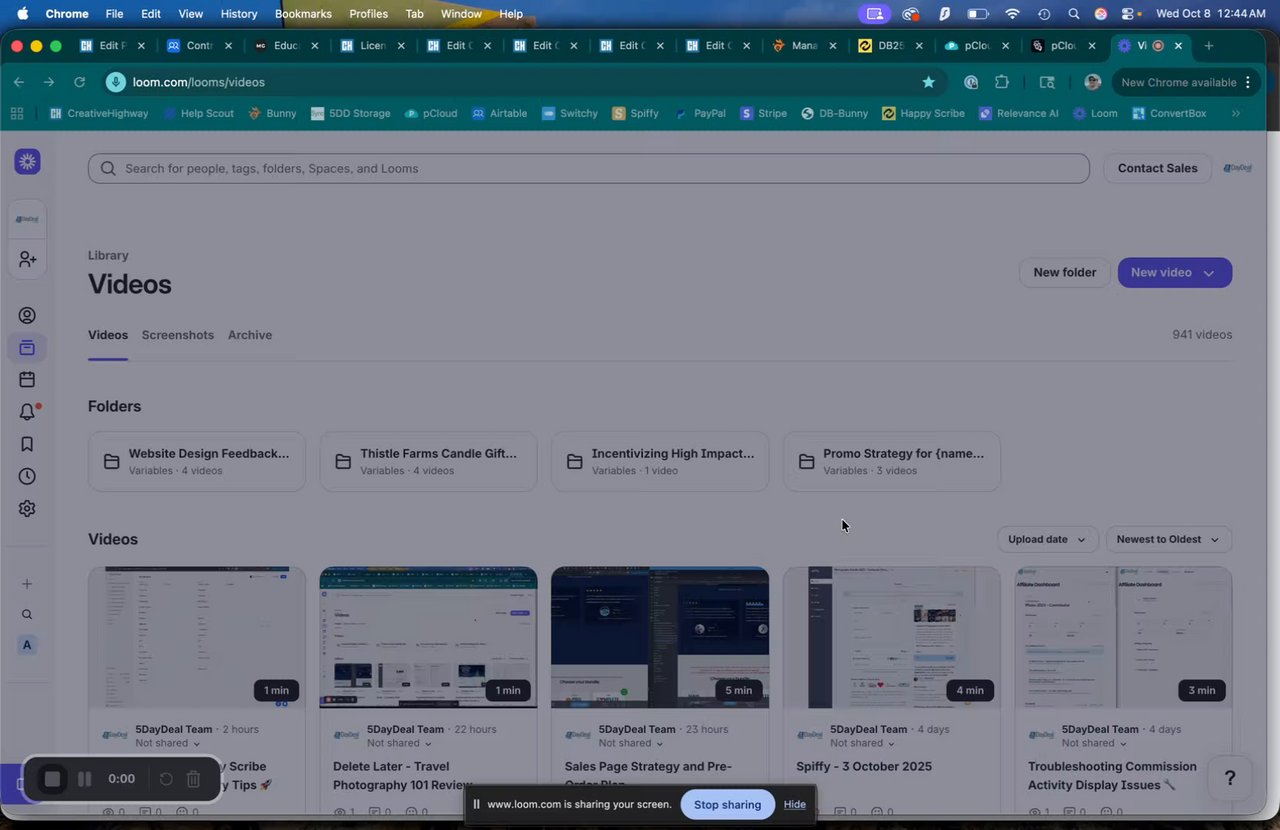Screen dimensions: 1280x830
Task: Open the Newest to Oldest dropdown
Action: click(1168, 539)
